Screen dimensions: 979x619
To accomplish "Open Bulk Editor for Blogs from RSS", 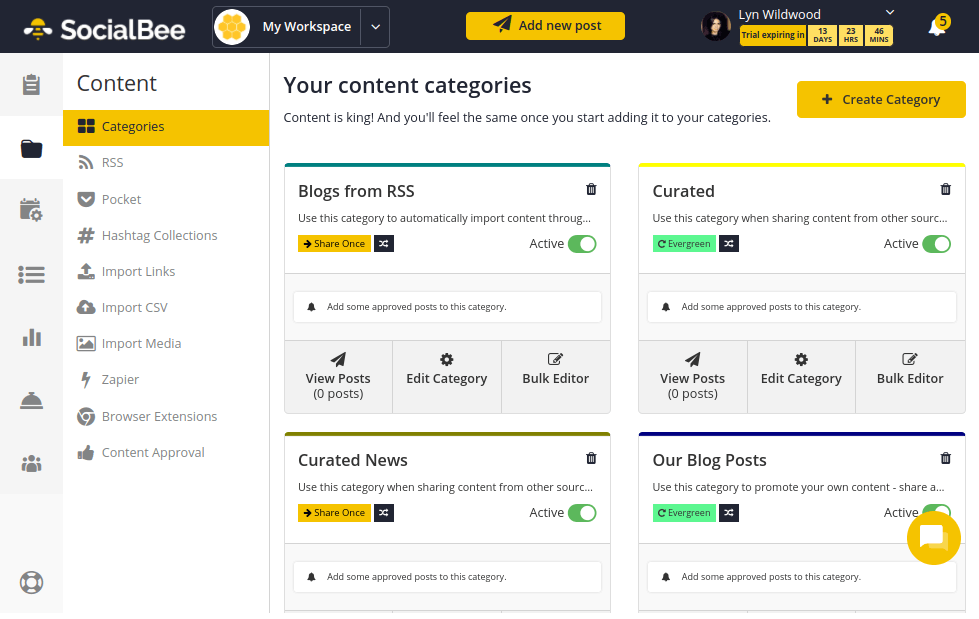I will point(556,377).
